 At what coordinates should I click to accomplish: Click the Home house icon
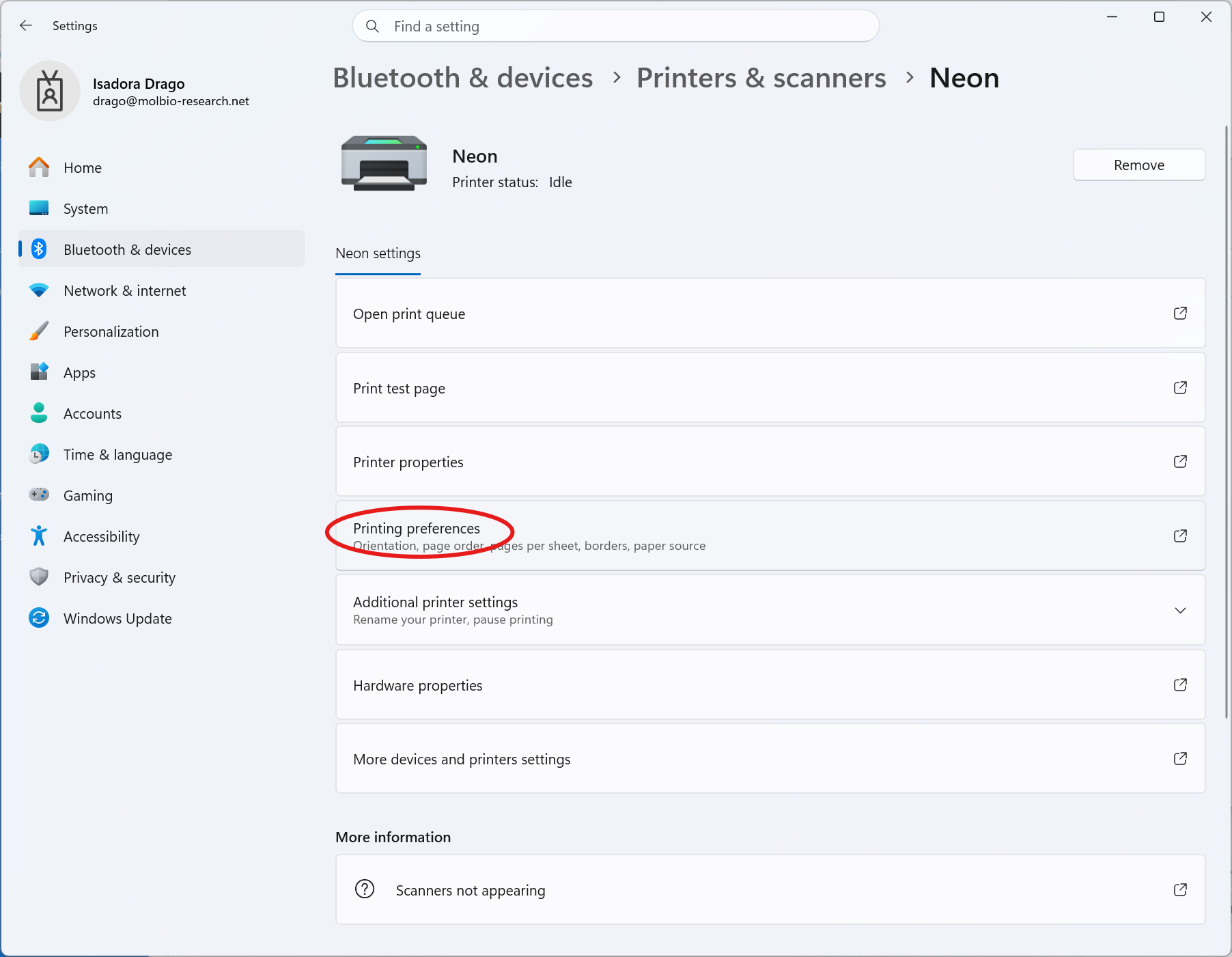39,167
